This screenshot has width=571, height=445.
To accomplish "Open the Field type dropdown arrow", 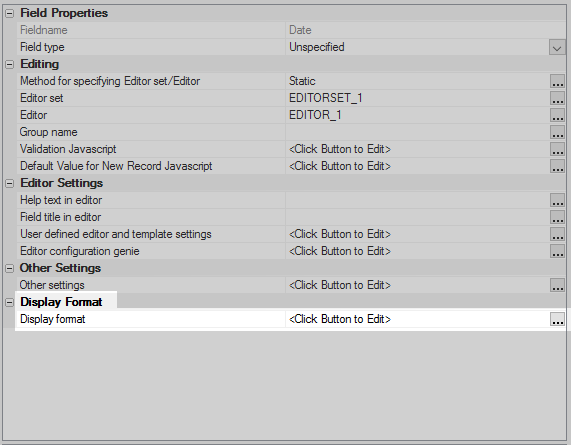I will pyautogui.click(x=557, y=47).
